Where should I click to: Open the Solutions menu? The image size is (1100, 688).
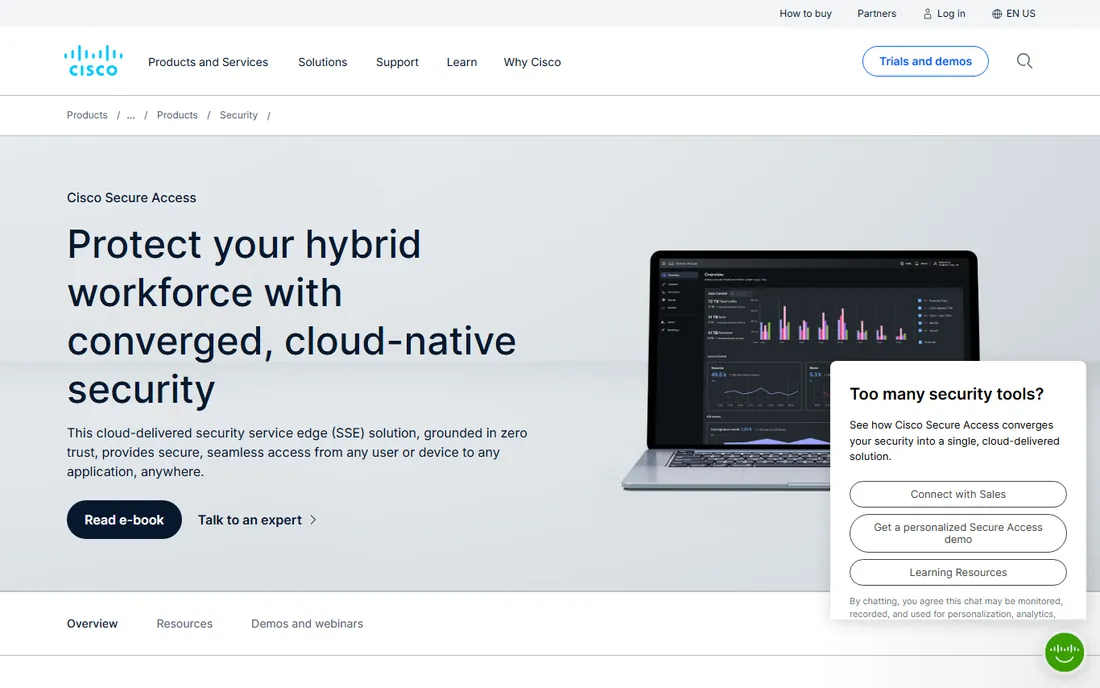point(323,62)
